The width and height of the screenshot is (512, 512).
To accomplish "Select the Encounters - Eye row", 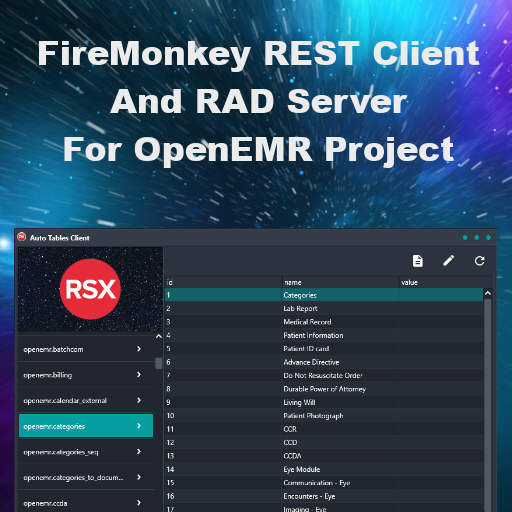I will (x=324, y=496).
